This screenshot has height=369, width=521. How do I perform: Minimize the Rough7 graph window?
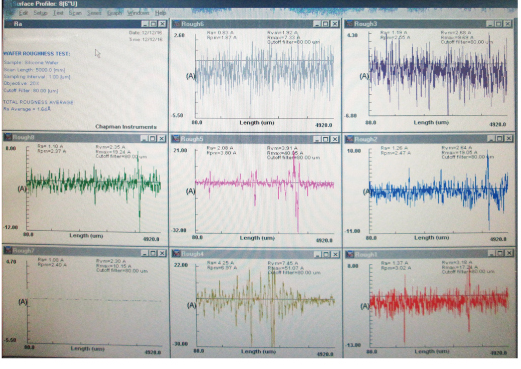pos(144,253)
